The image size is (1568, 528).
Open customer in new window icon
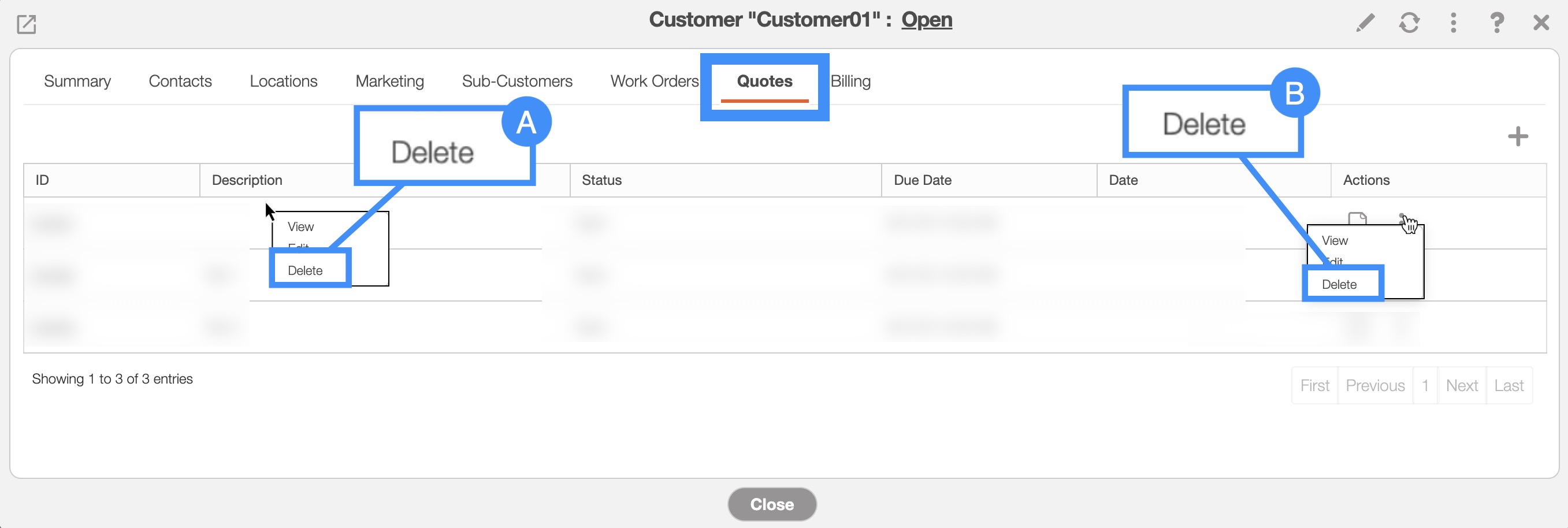click(26, 24)
